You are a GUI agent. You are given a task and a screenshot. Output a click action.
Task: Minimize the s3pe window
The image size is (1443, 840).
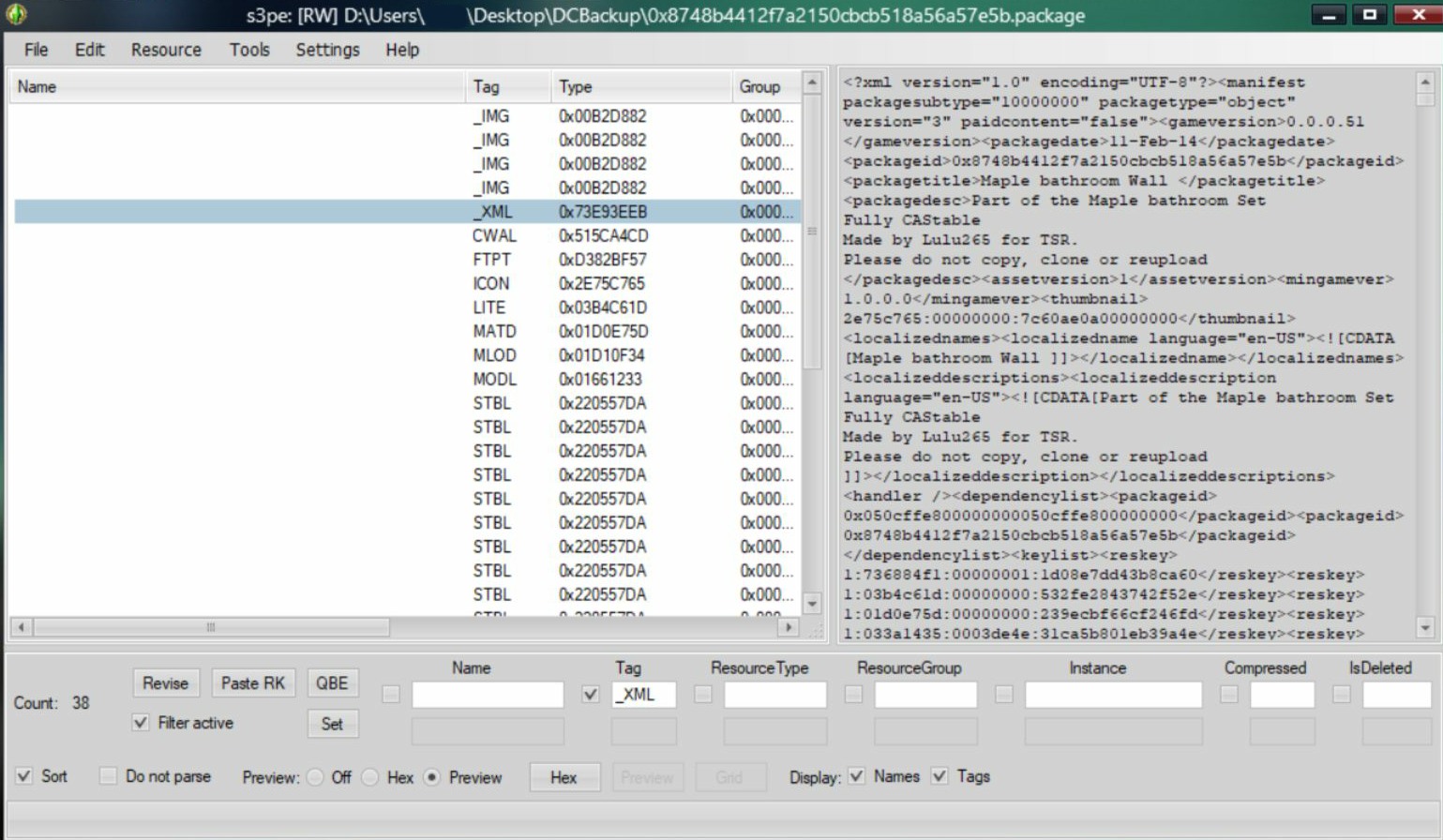click(x=1329, y=15)
